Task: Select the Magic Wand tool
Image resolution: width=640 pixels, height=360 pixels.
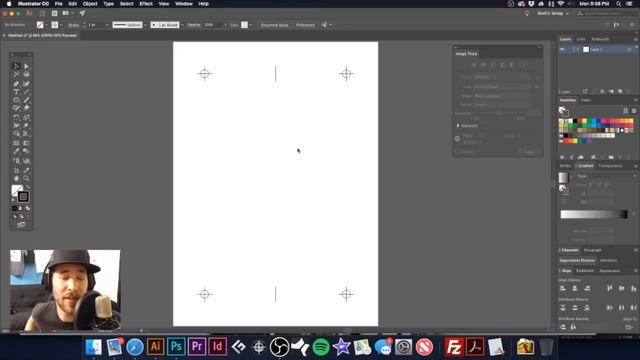Action: (x=16, y=75)
